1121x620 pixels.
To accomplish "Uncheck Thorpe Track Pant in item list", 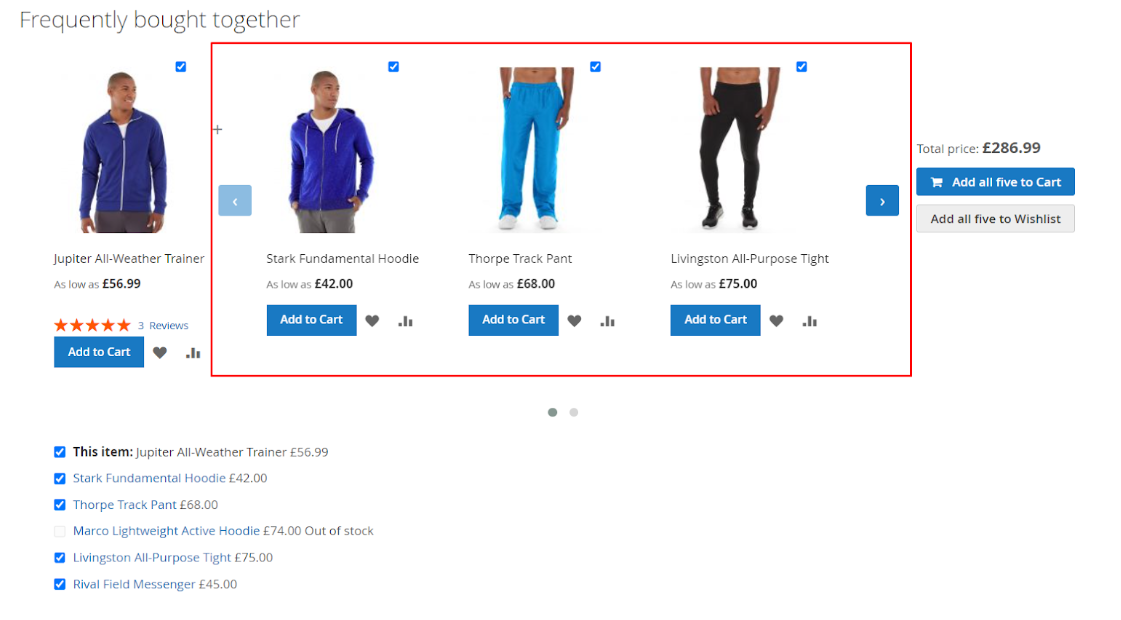I will tap(60, 505).
